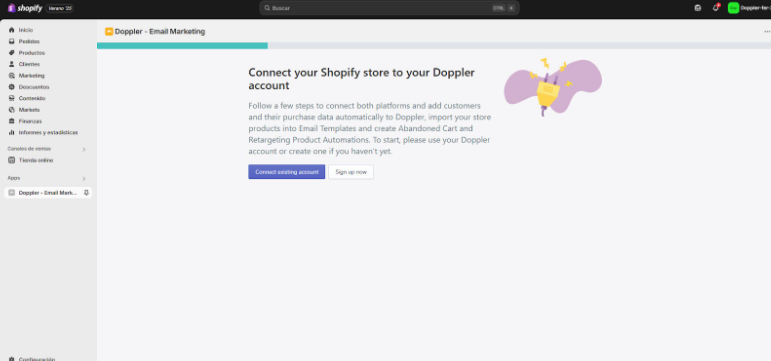Open the three-dot menu in app header
The image size is (771, 361).
[x=767, y=31]
